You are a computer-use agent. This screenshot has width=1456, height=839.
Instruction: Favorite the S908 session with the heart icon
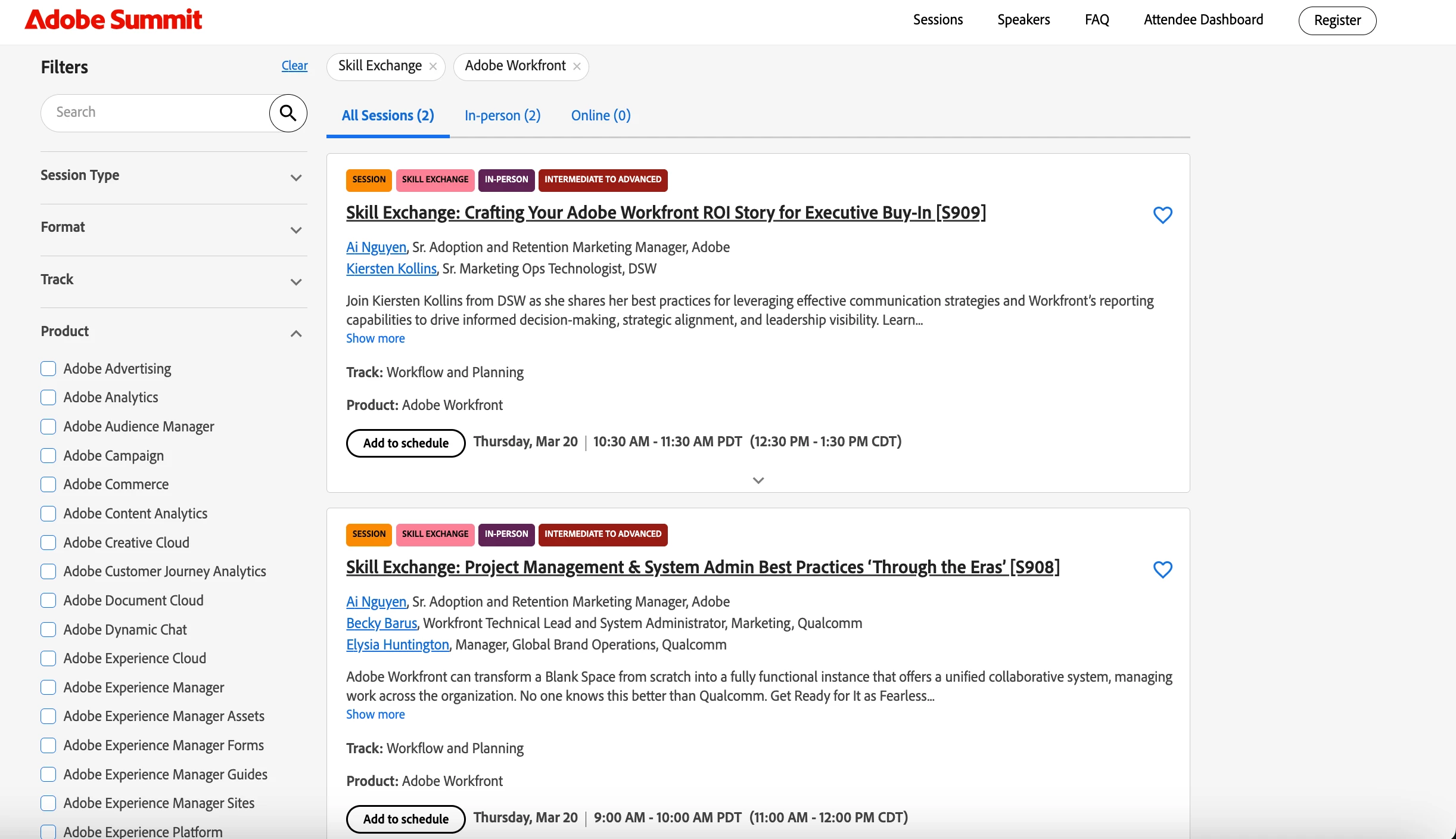(x=1162, y=569)
